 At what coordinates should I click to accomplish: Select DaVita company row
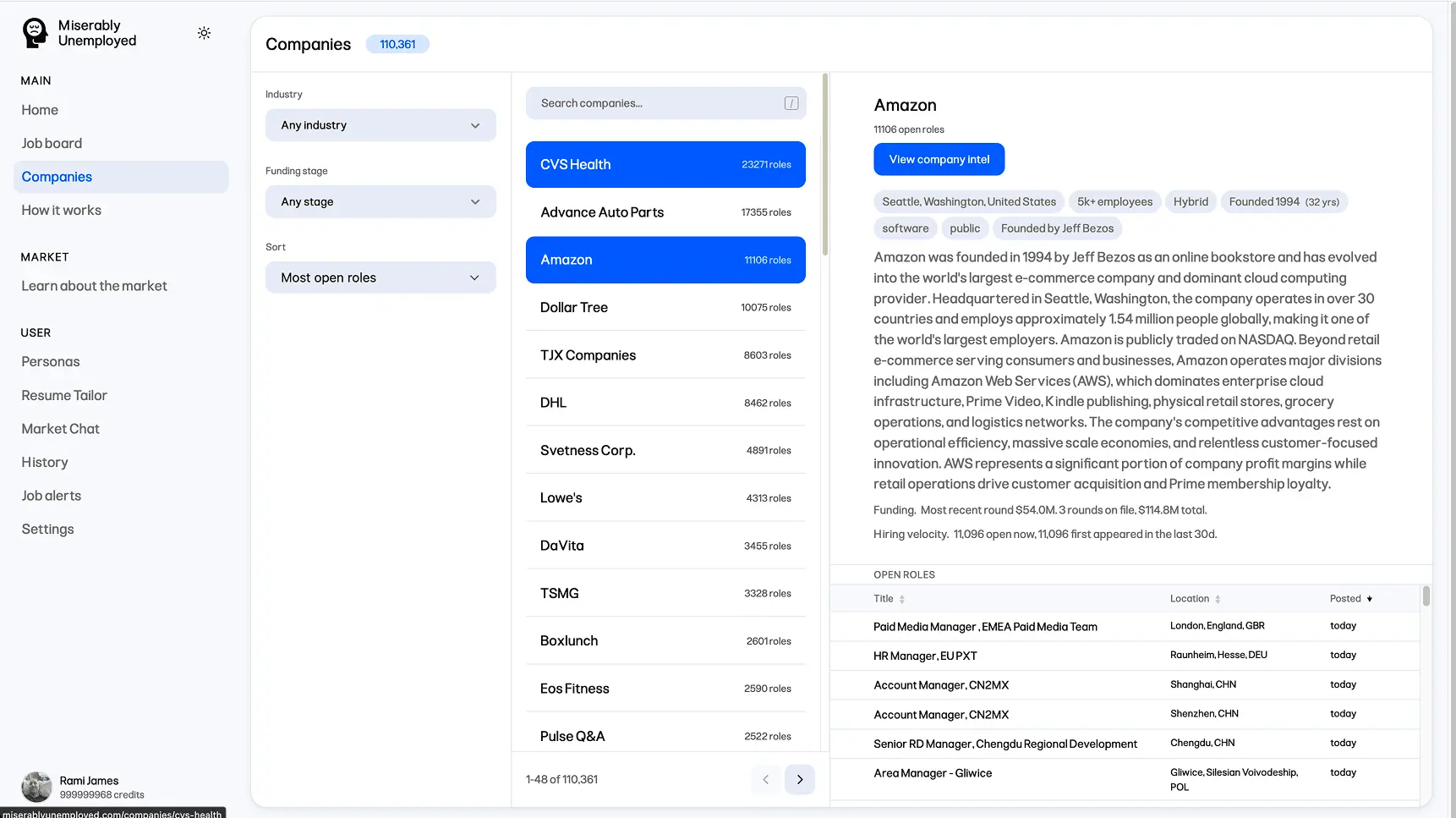(665, 546)
